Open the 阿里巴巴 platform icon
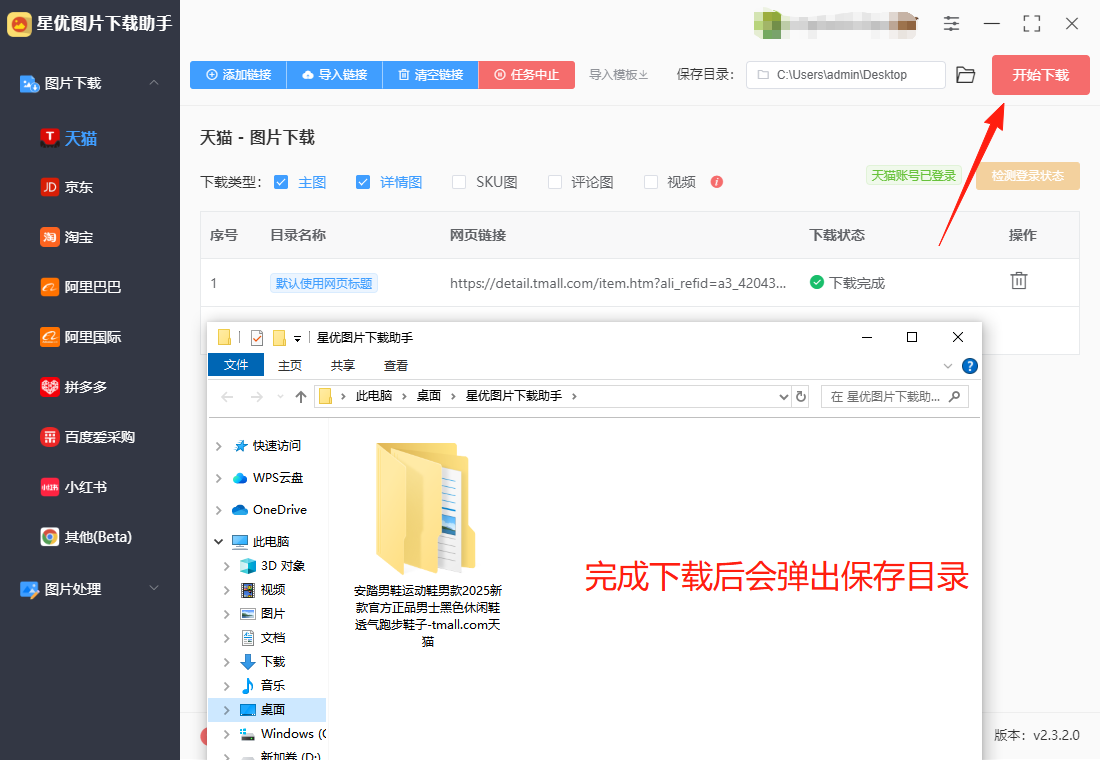 click(x=50, y=287)
